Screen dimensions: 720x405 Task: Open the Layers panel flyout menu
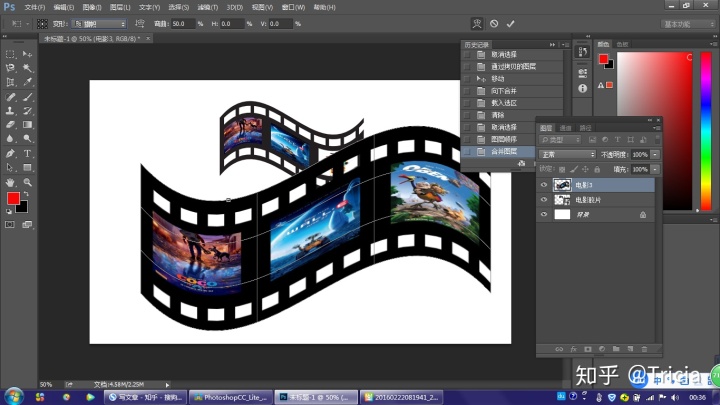point(656,128)
